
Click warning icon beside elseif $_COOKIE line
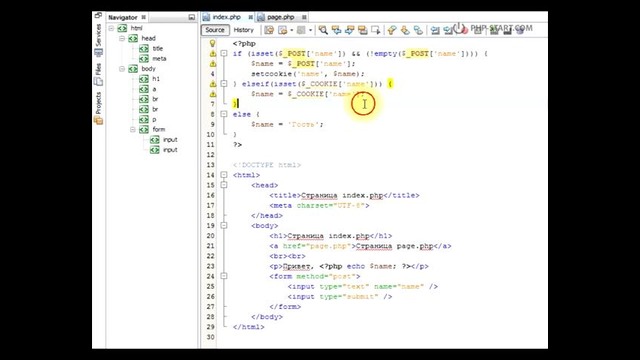click(x=213, y=84)
